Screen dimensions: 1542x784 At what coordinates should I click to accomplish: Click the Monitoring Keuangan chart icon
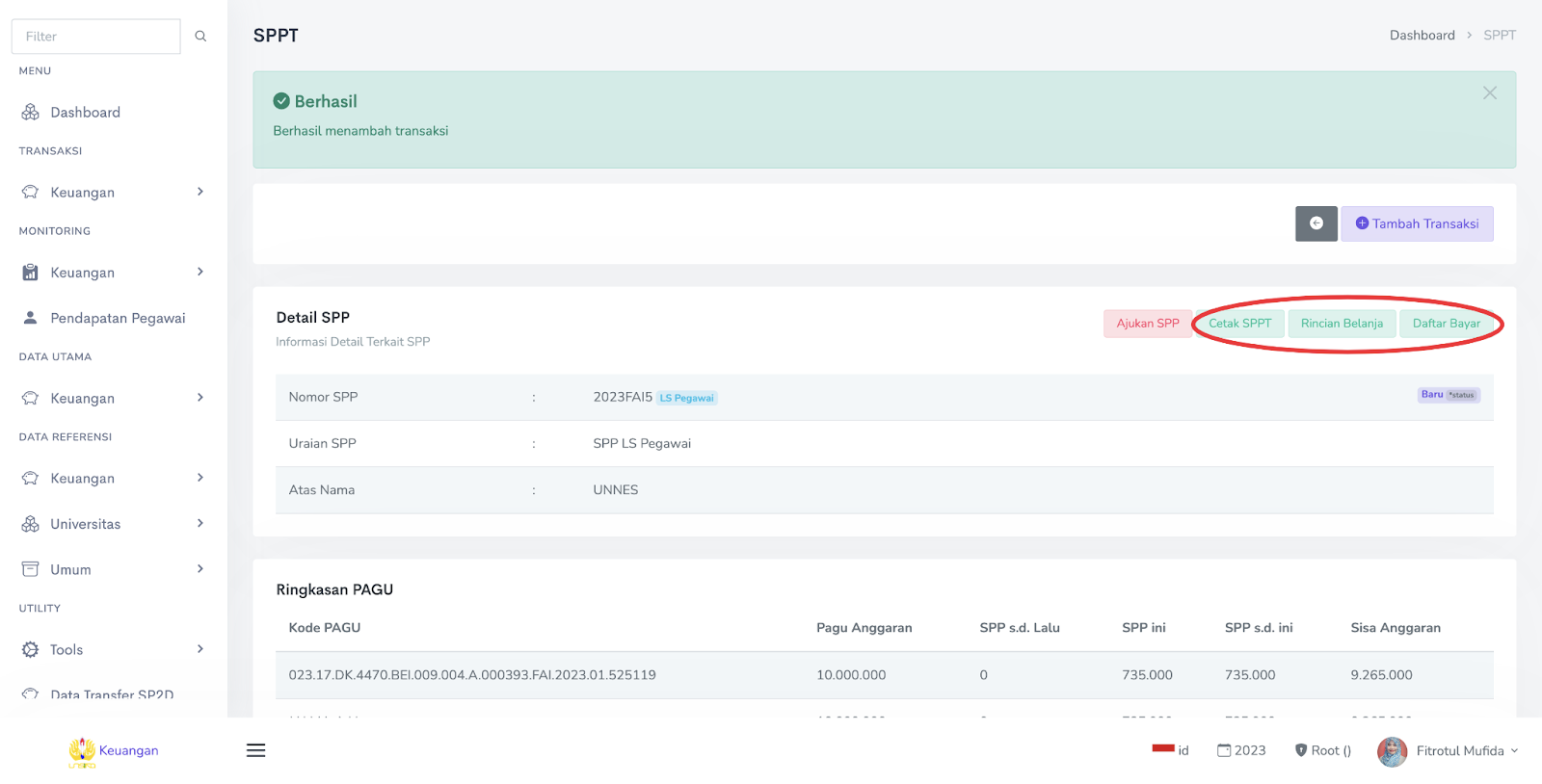point(31,273)
